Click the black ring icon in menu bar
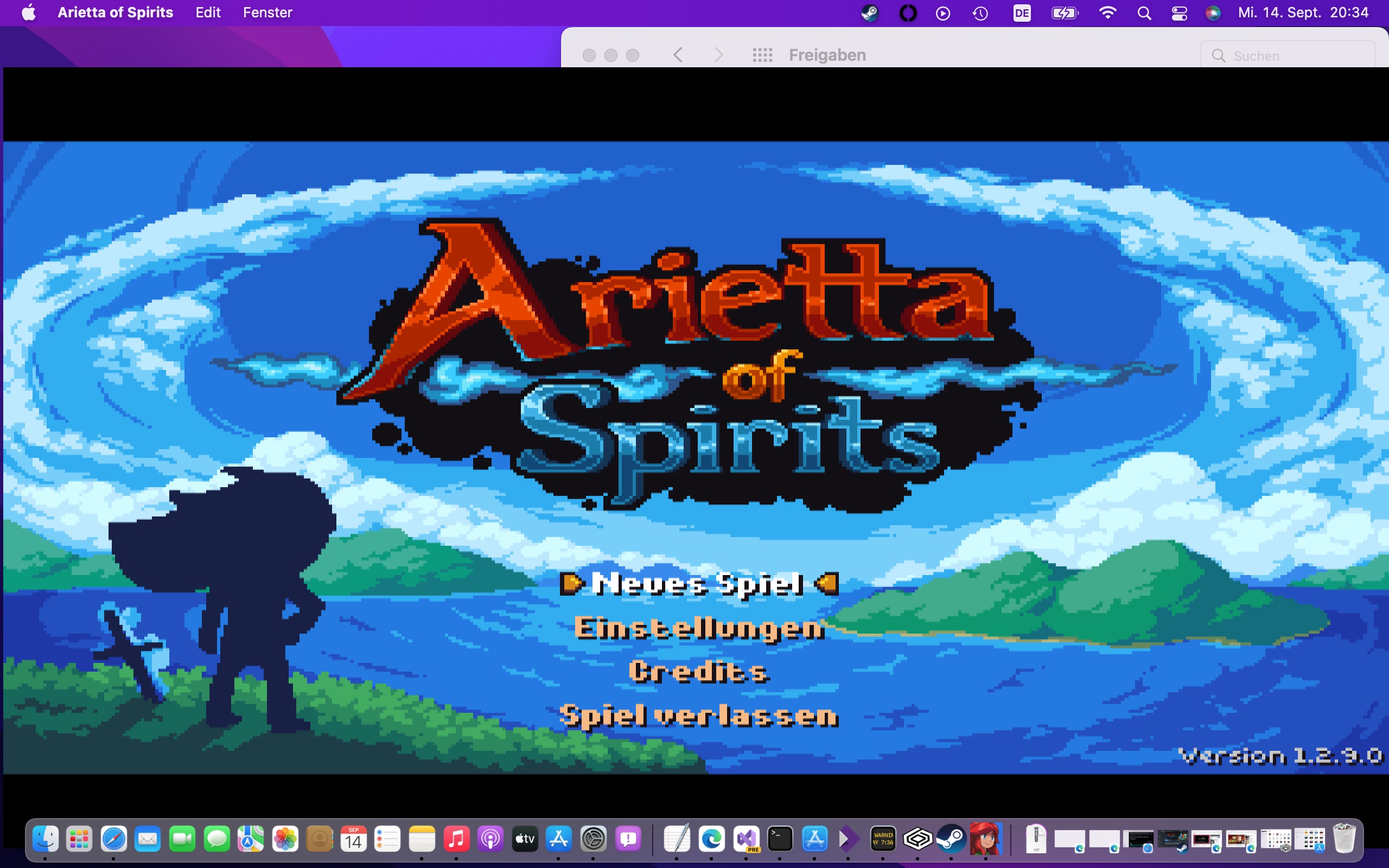Viewport: 1389px width, 868px height. pos(907,12)
